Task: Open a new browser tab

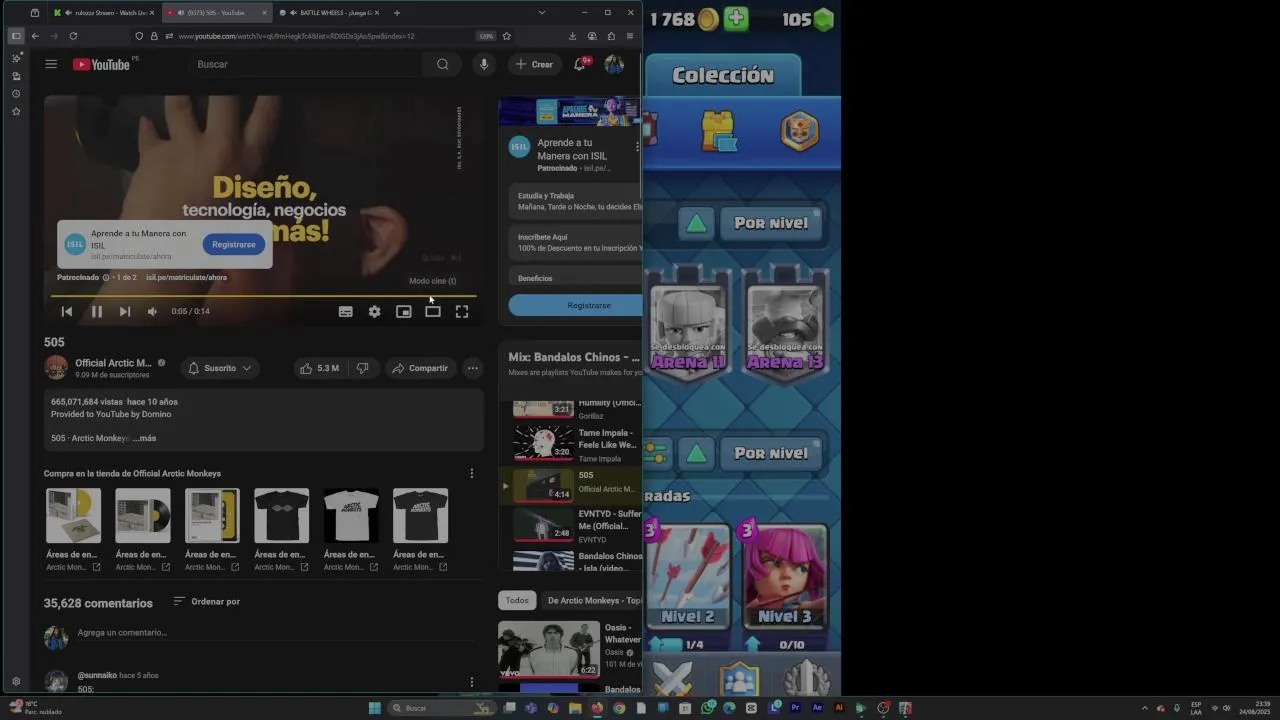Action: [397, 13]
